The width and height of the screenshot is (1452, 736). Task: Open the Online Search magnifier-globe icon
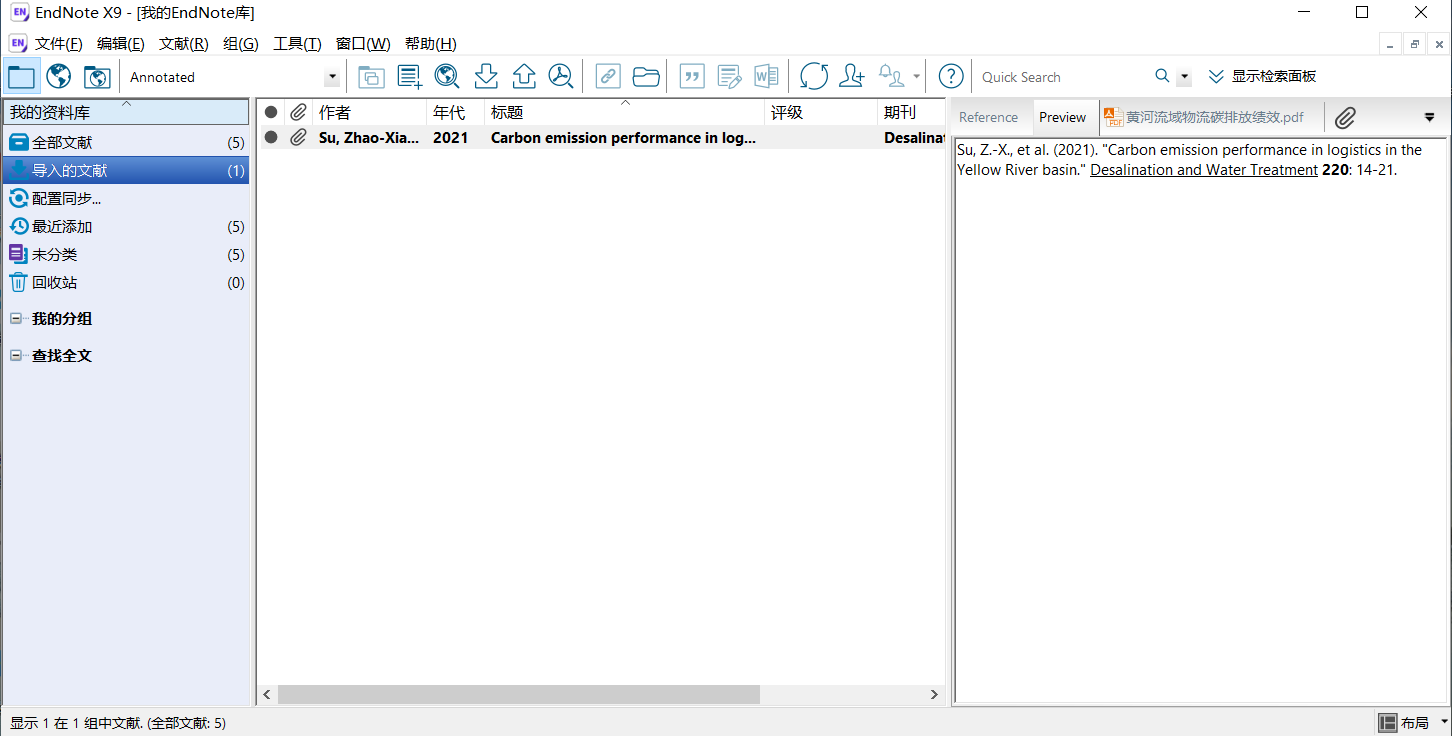(447, 77)
